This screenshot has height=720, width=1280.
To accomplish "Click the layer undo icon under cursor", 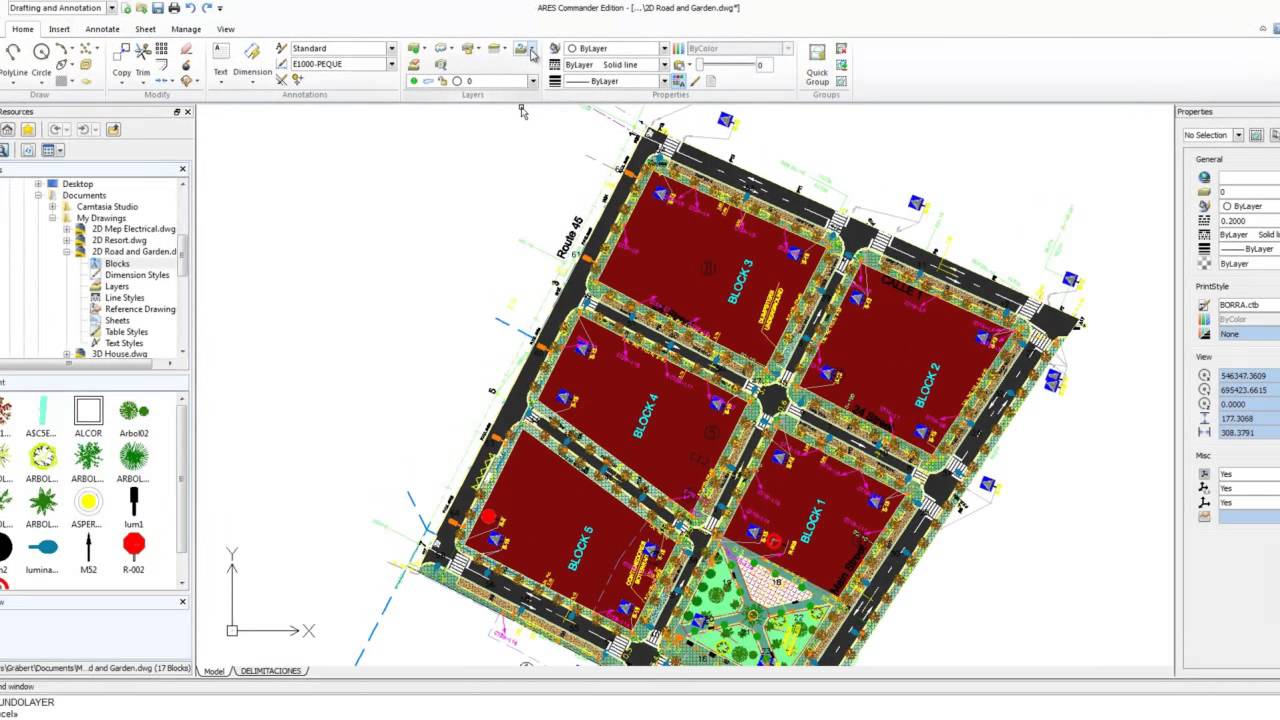I will click(x=520, y=49).
